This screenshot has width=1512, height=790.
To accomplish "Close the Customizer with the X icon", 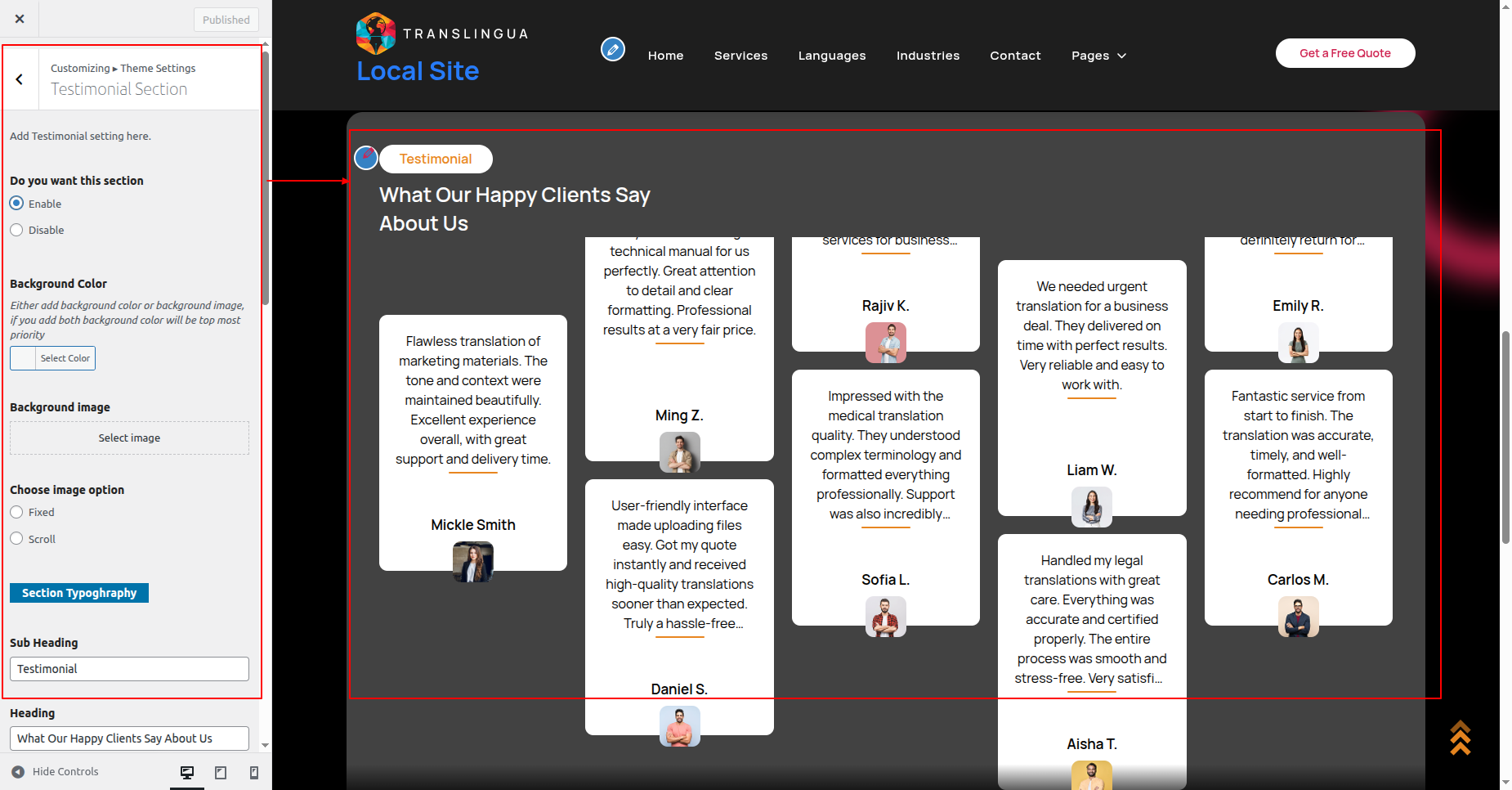I will pos(20,19).
